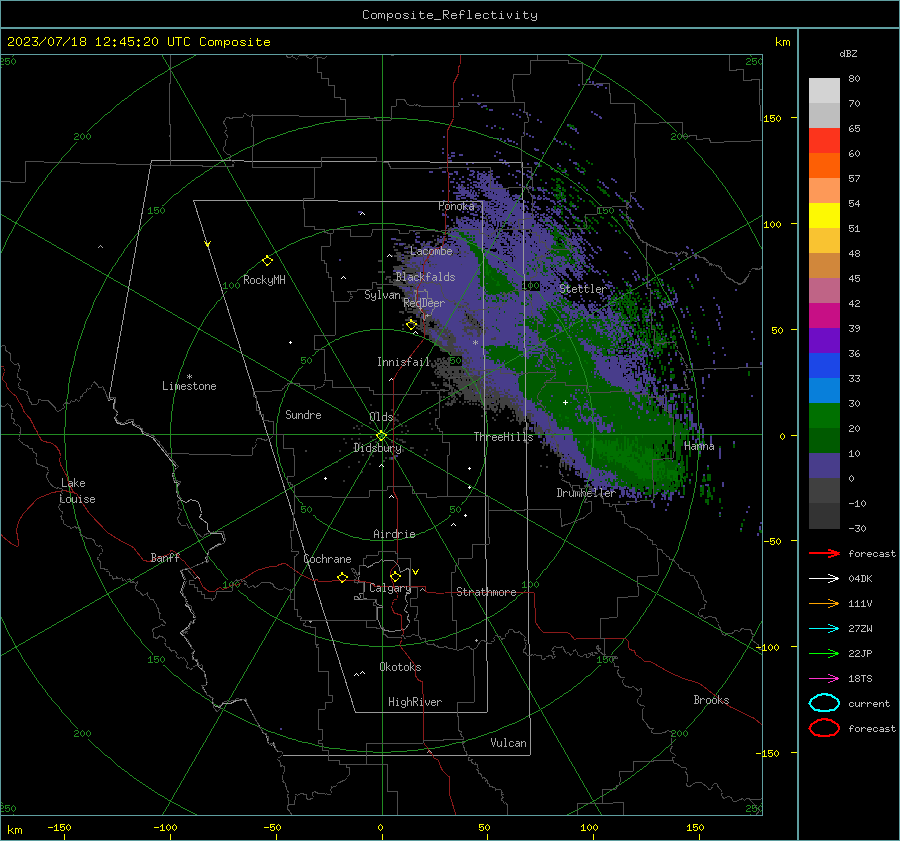Click the Didsbury city label
The height and width of the screenshot is (841, 900).
[x=378, y=448]
